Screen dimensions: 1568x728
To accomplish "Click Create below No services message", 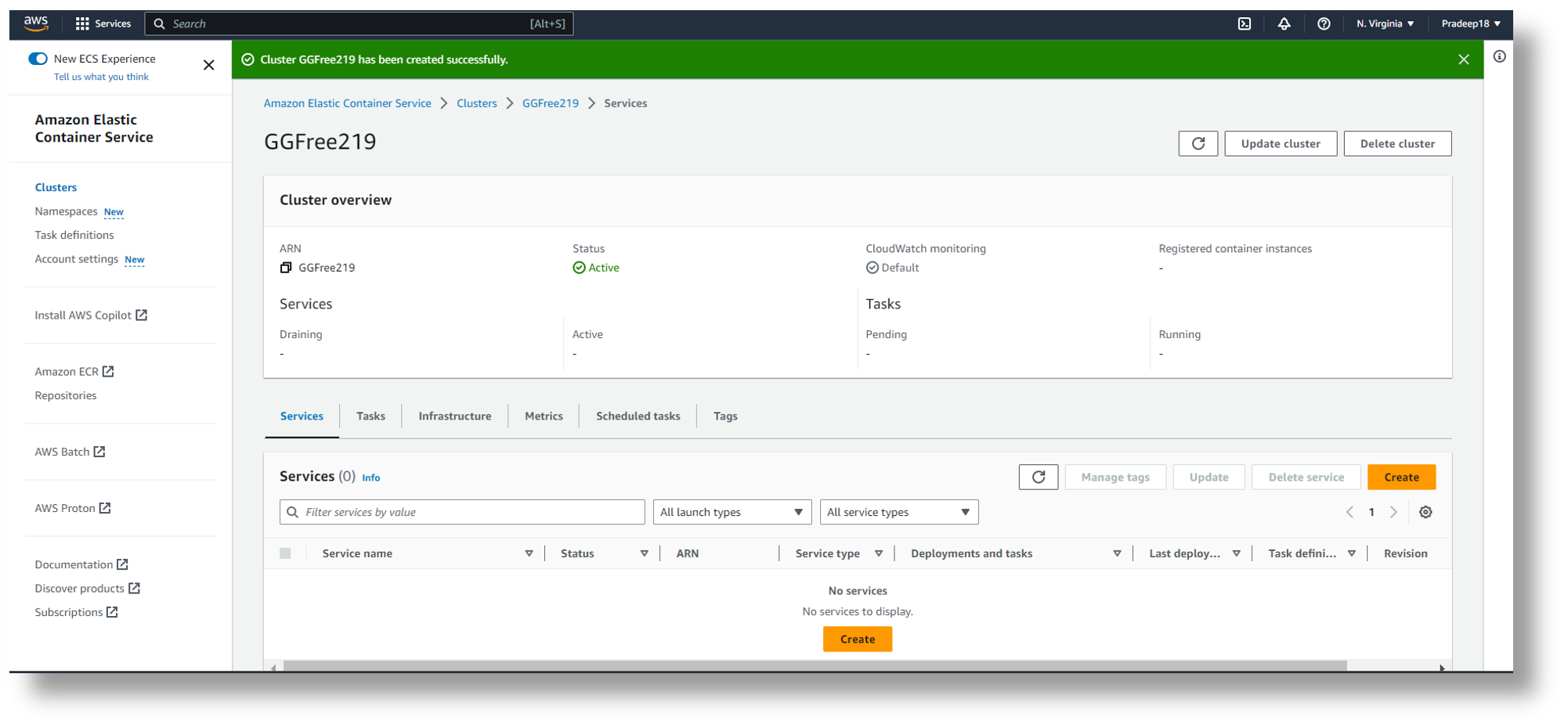I will coord(858,639).
